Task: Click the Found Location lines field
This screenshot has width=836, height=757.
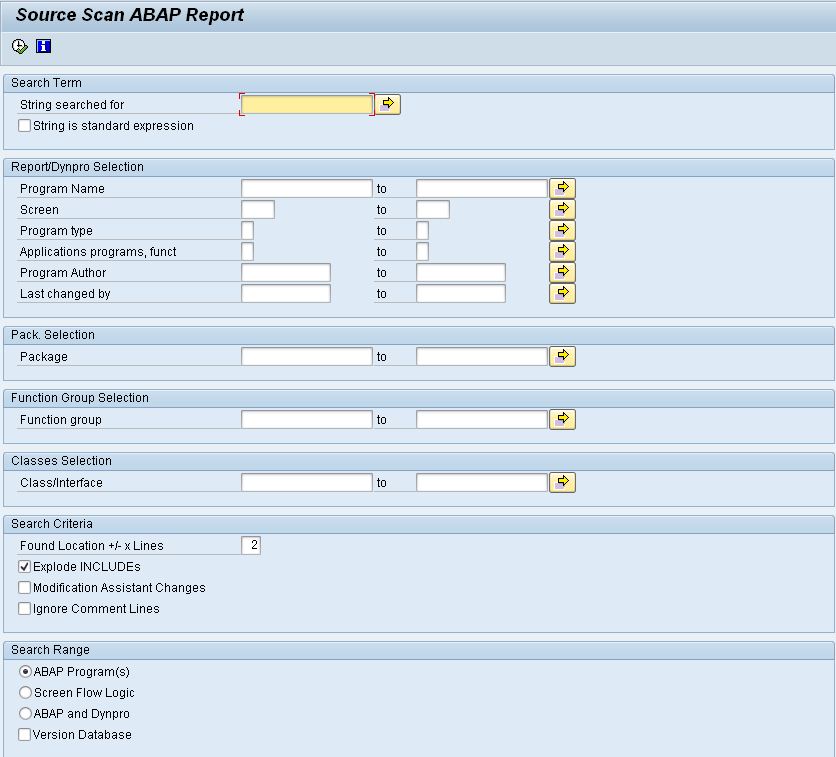Action: (251, 545)
